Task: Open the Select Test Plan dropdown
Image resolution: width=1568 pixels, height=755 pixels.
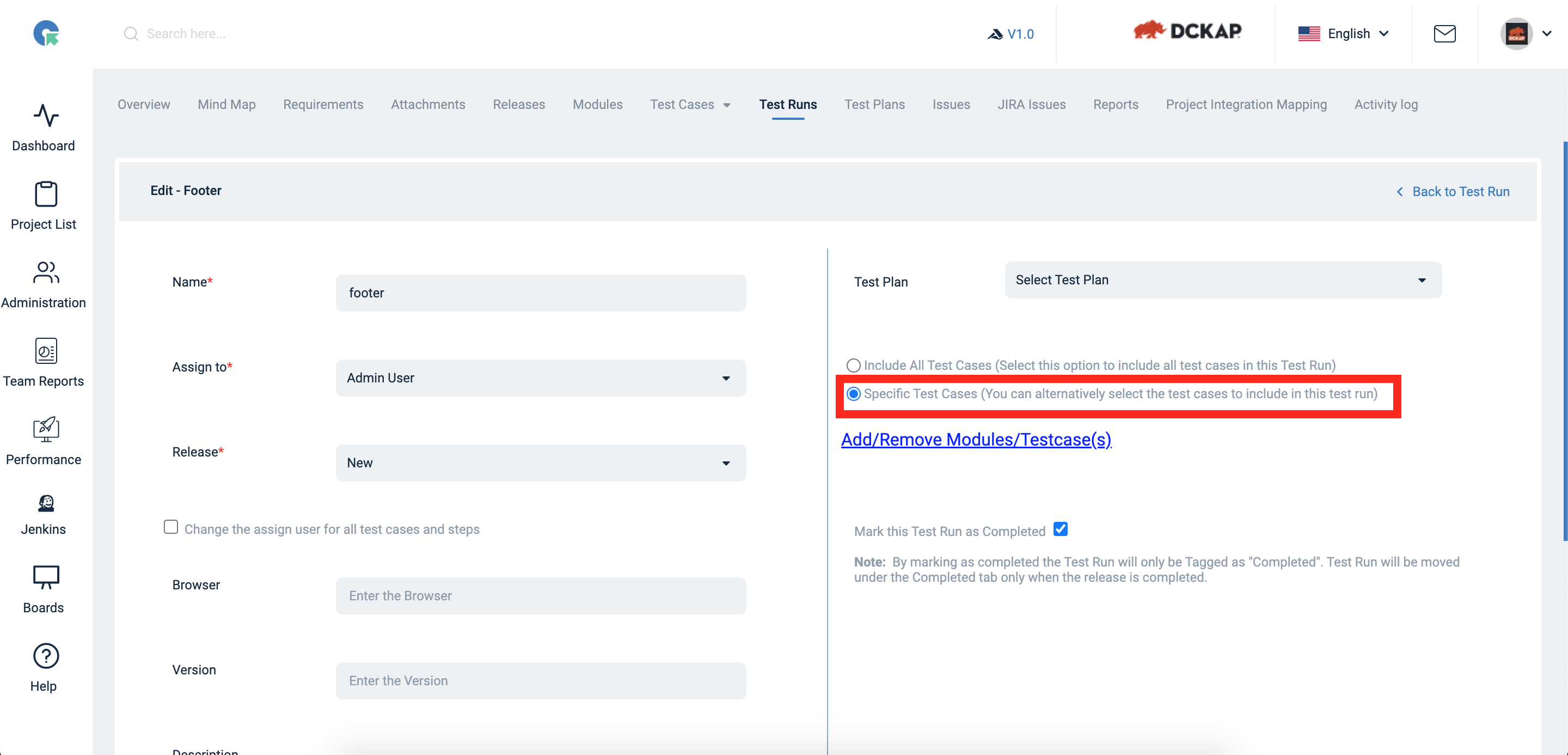Action: tap(1223, 280)
